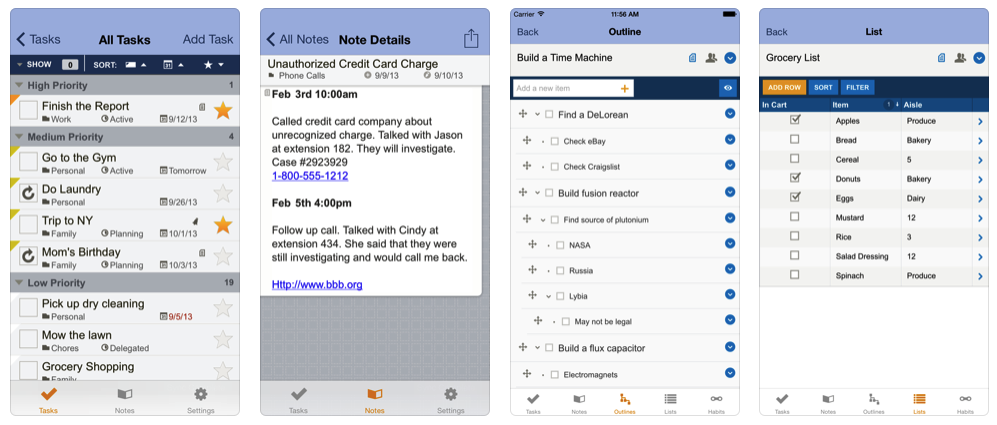Open the Http://www.bbb.org link
The height and width of the screenshot is (425, 997).
(x=317, y=284)
